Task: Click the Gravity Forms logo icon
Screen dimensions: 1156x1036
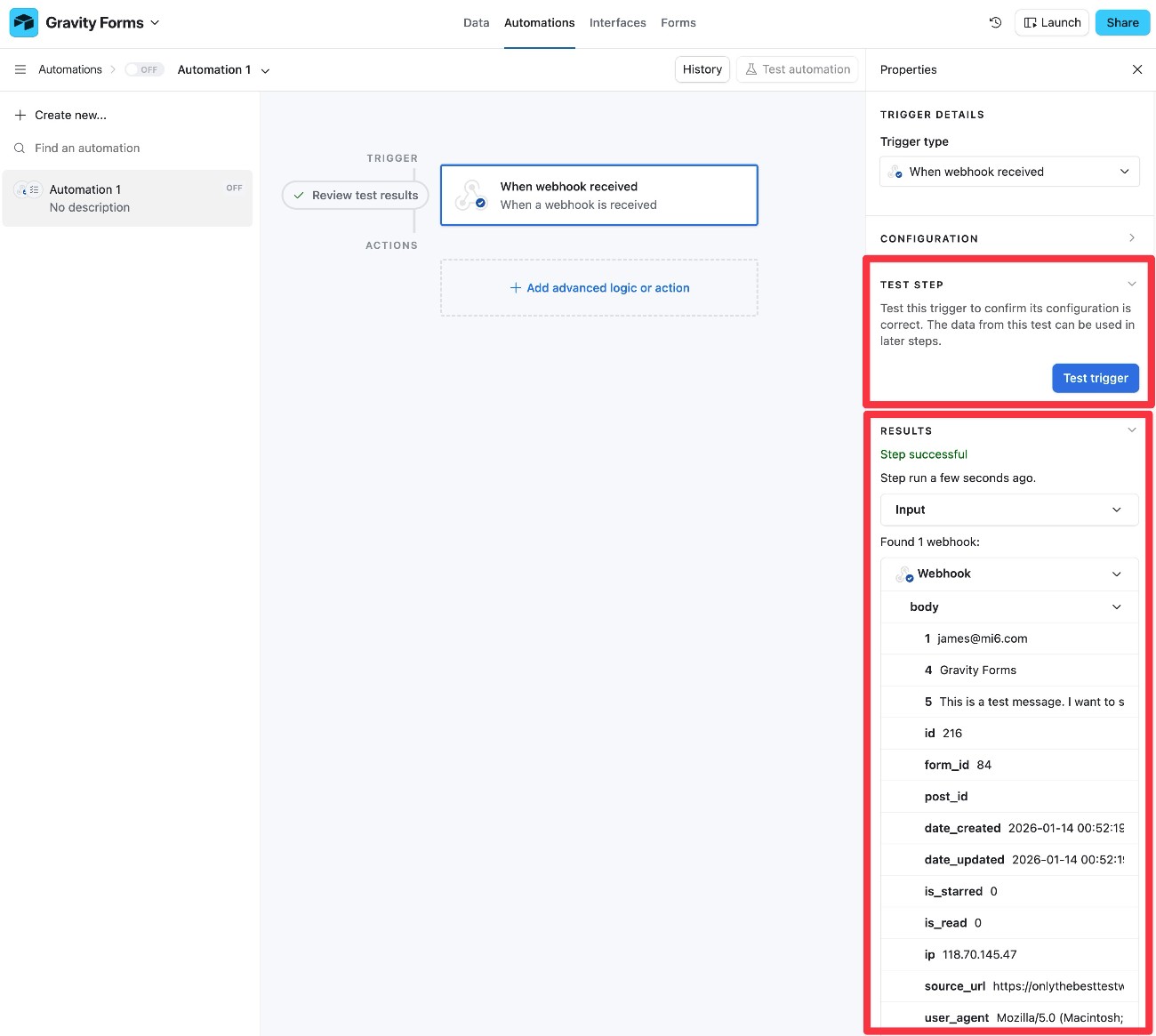Action: (x=24, y=21)
